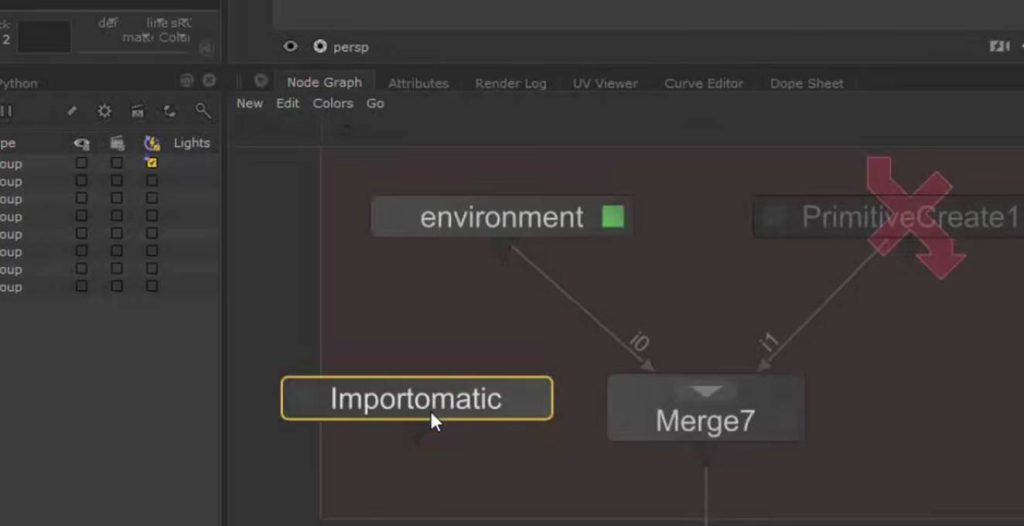Click the visibility eye column header icon

[x=82, y=143]
